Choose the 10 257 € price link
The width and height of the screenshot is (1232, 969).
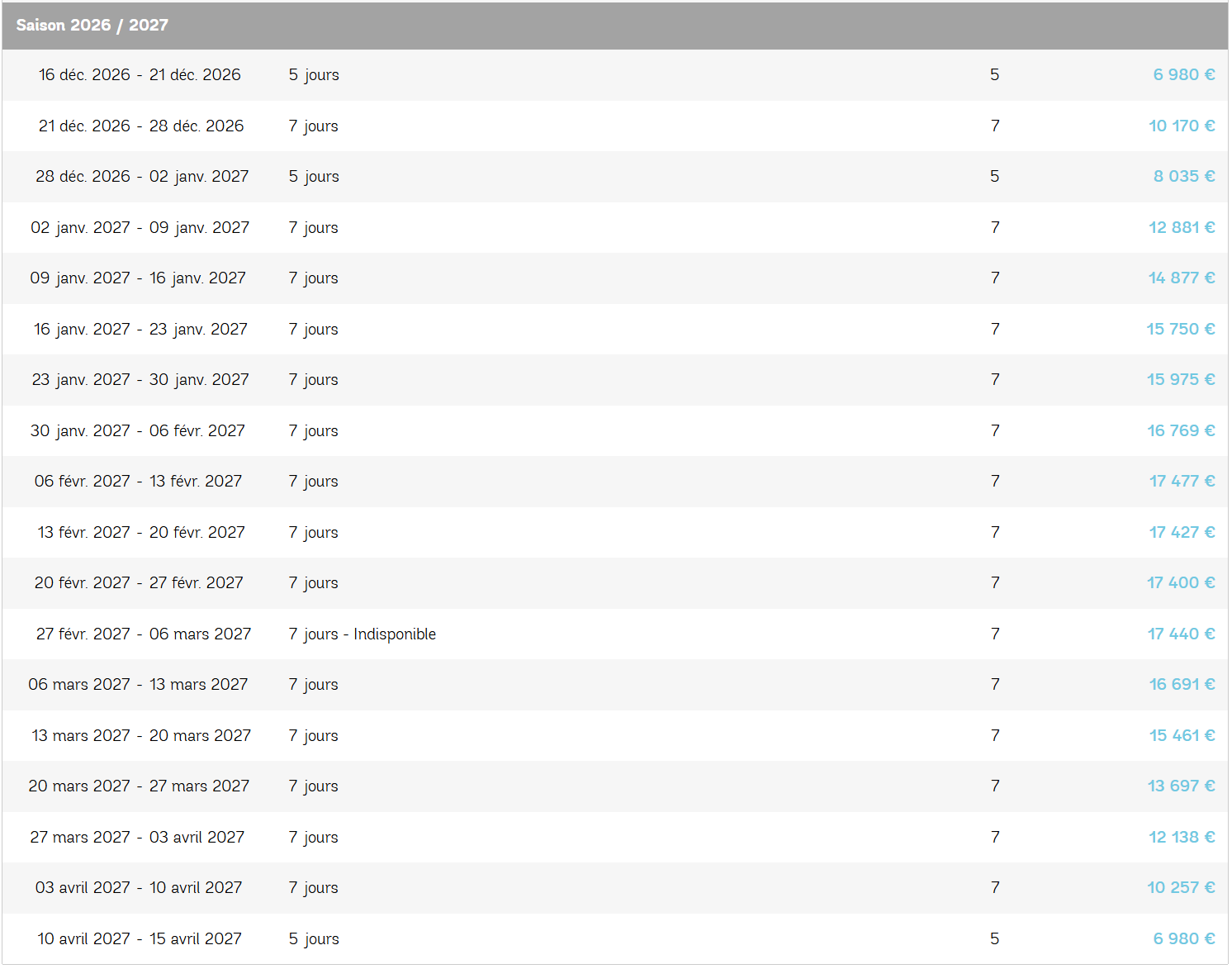(x=1181, y=888)
